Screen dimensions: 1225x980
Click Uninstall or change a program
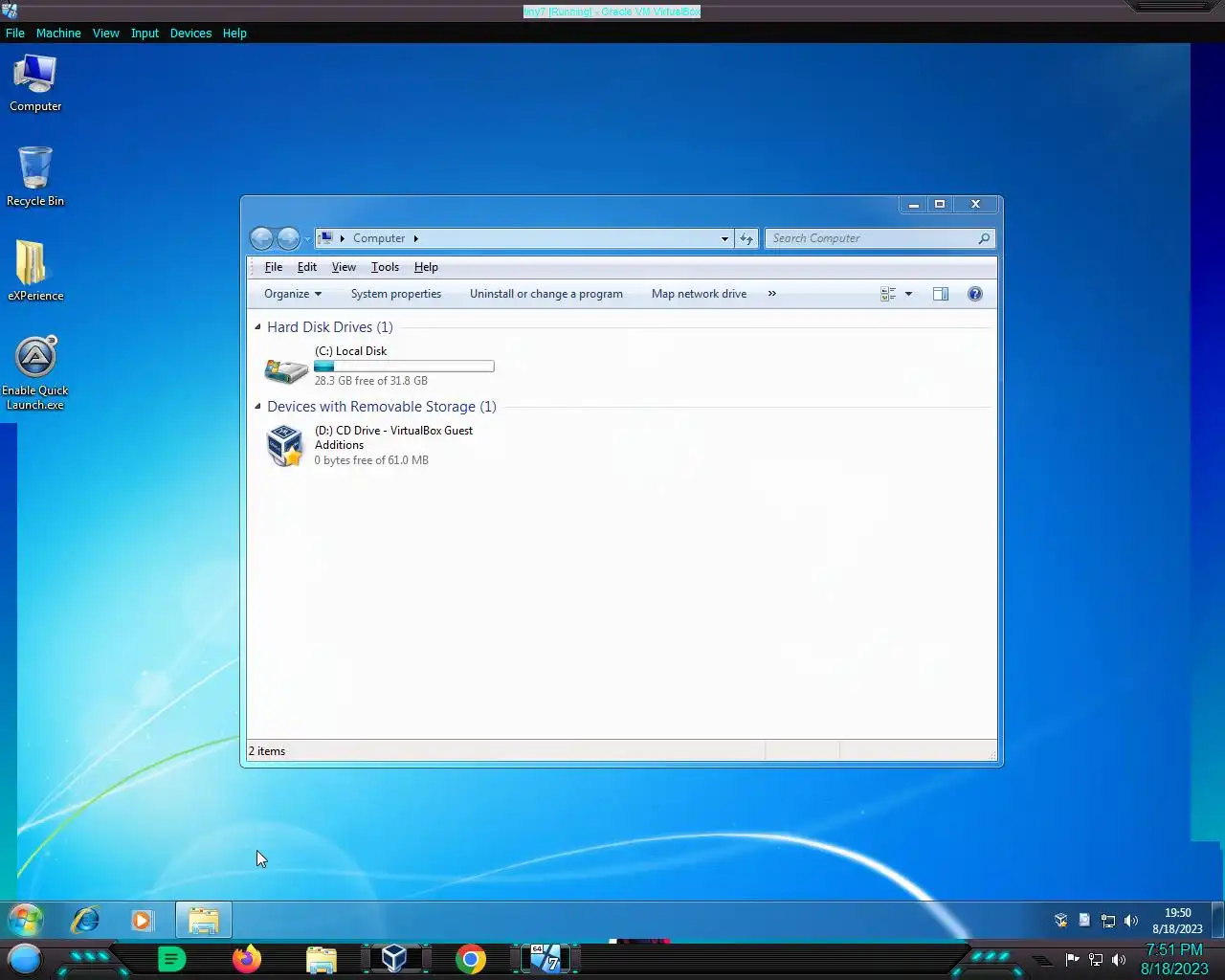(x=546, y=294)
